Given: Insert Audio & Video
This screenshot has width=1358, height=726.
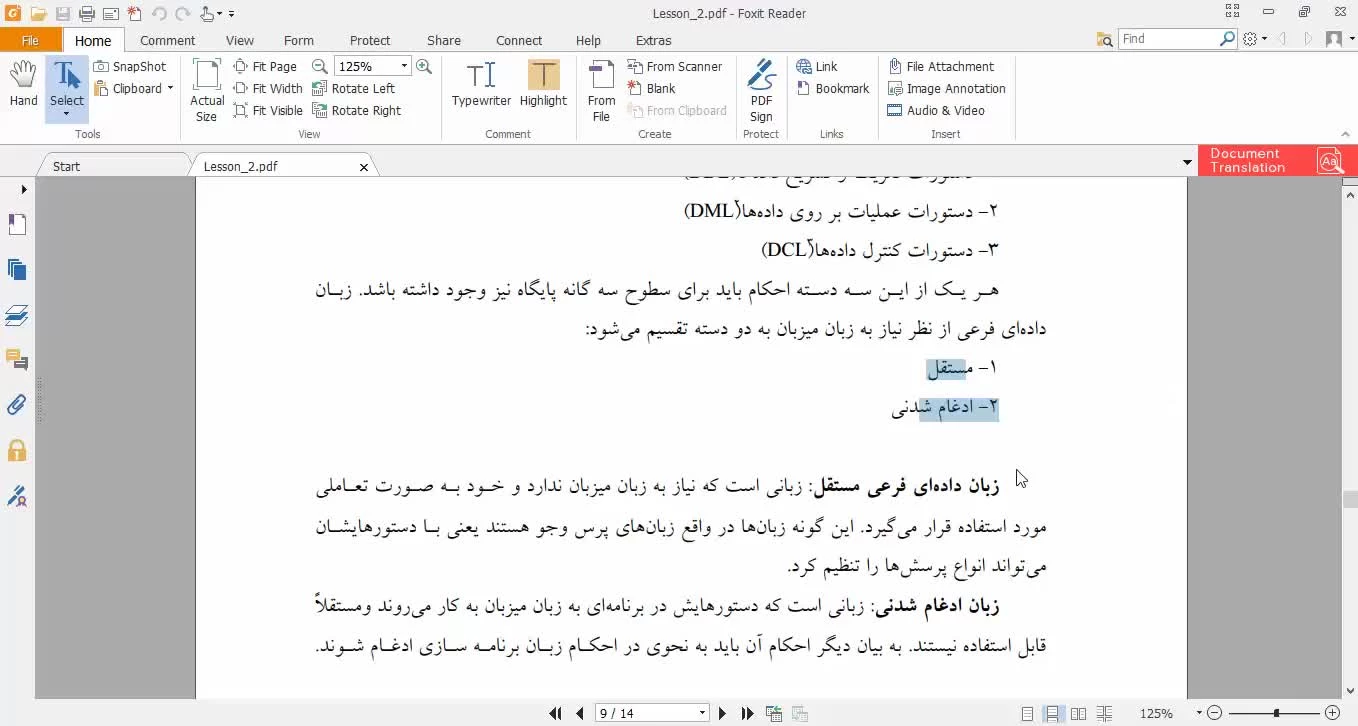Looking at the screenshot, I should [936, 110].
